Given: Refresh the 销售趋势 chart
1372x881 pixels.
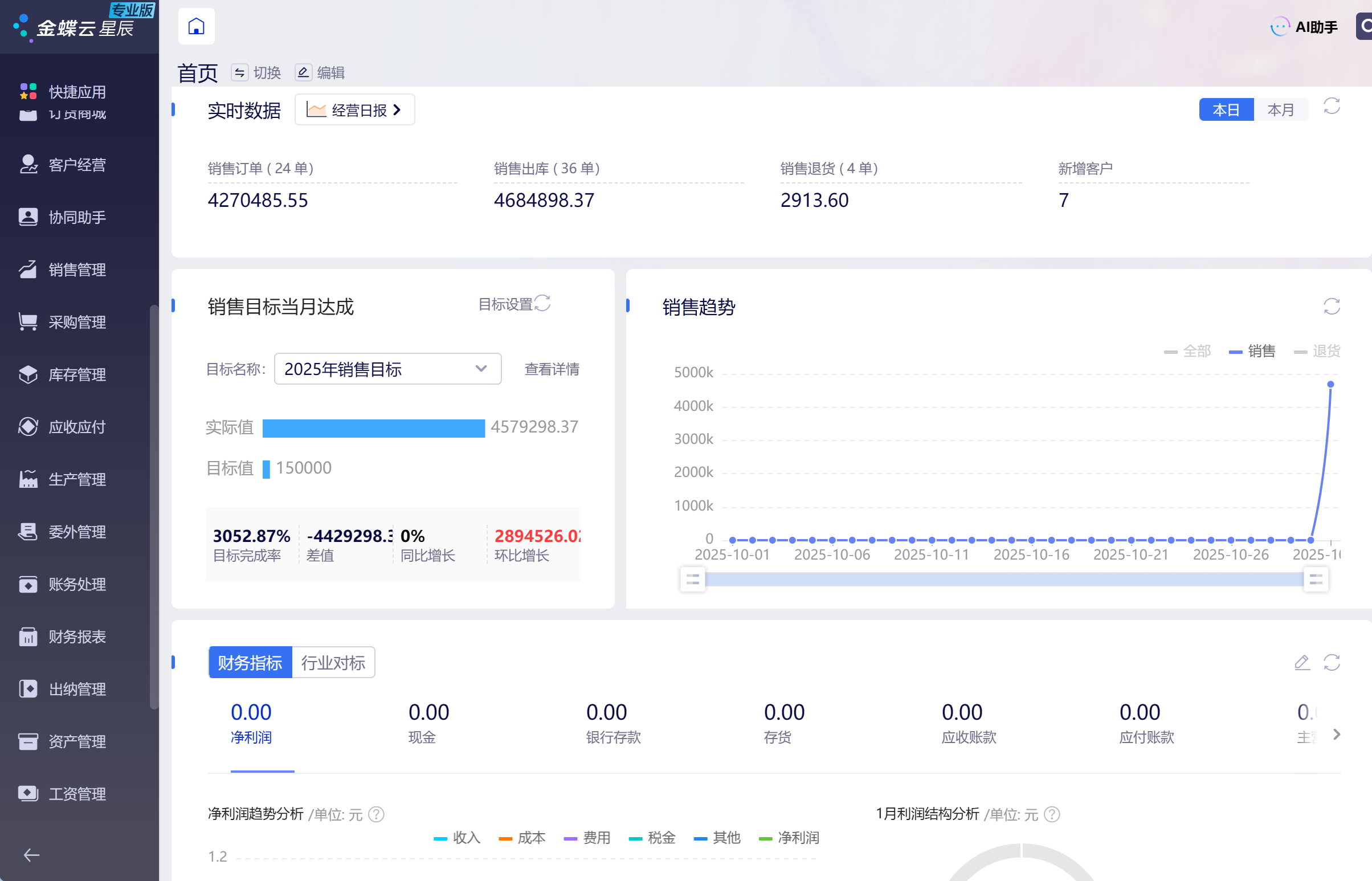Looking at the screenshot, I should tap(1332, 307).
